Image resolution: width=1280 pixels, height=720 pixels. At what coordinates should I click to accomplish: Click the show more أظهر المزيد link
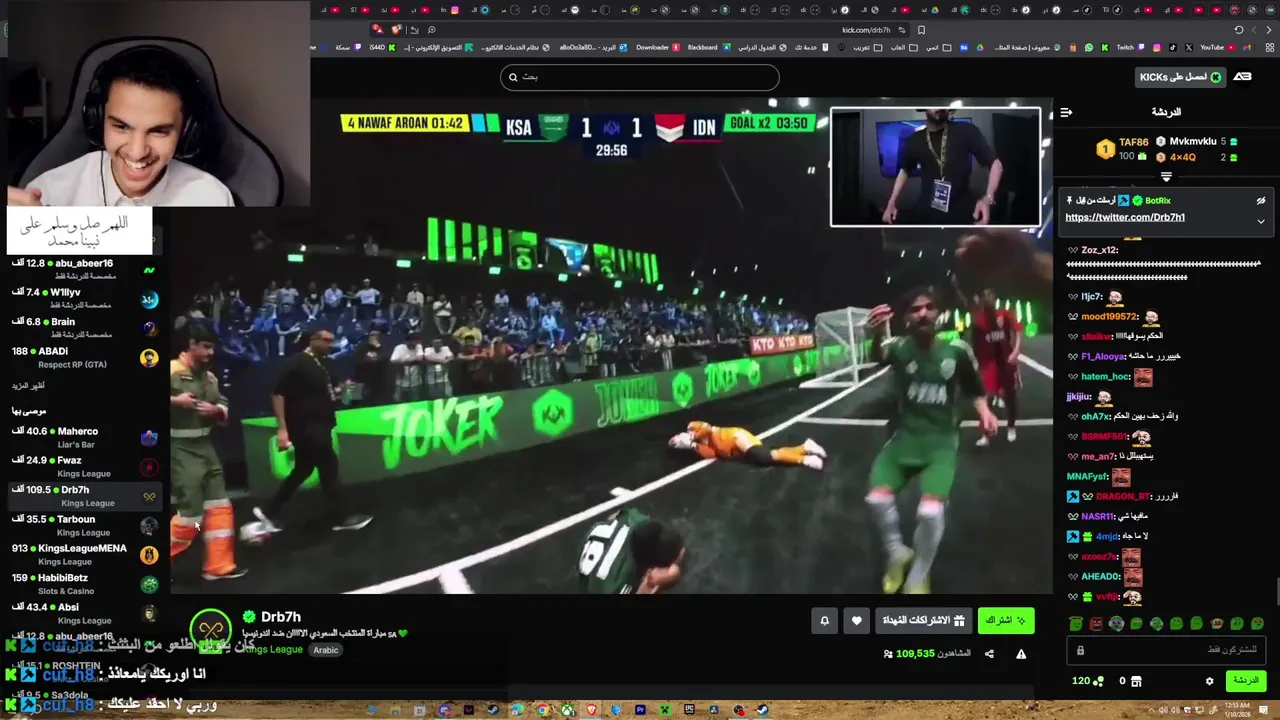click(28, 386)
